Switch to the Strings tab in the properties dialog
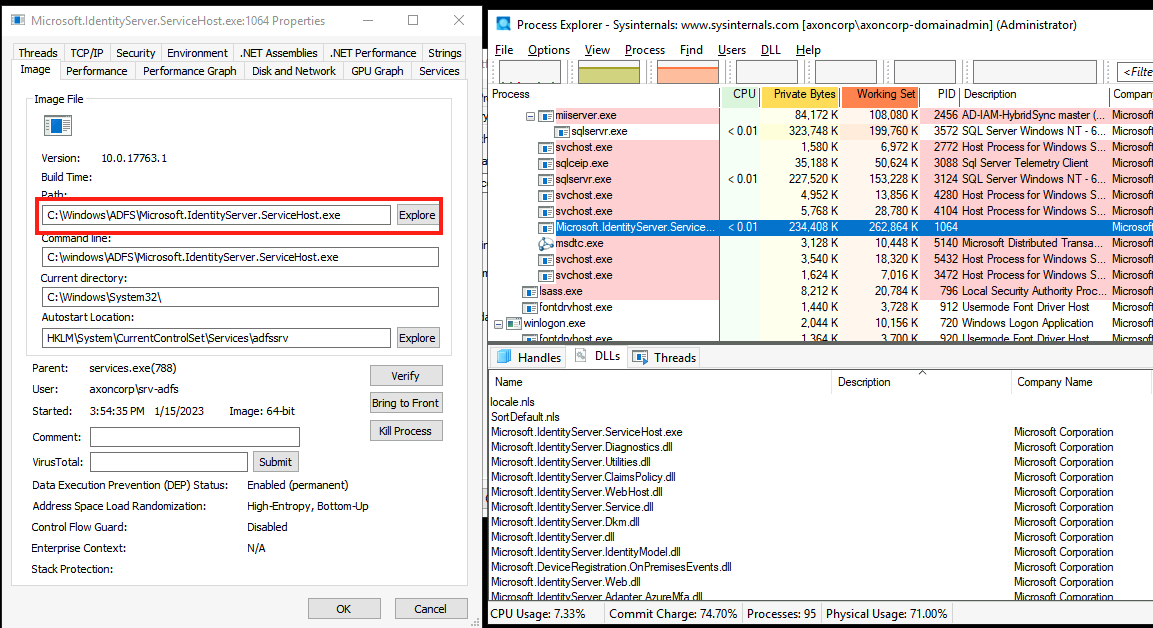The image size is (1153, 628). coord(444,52)
